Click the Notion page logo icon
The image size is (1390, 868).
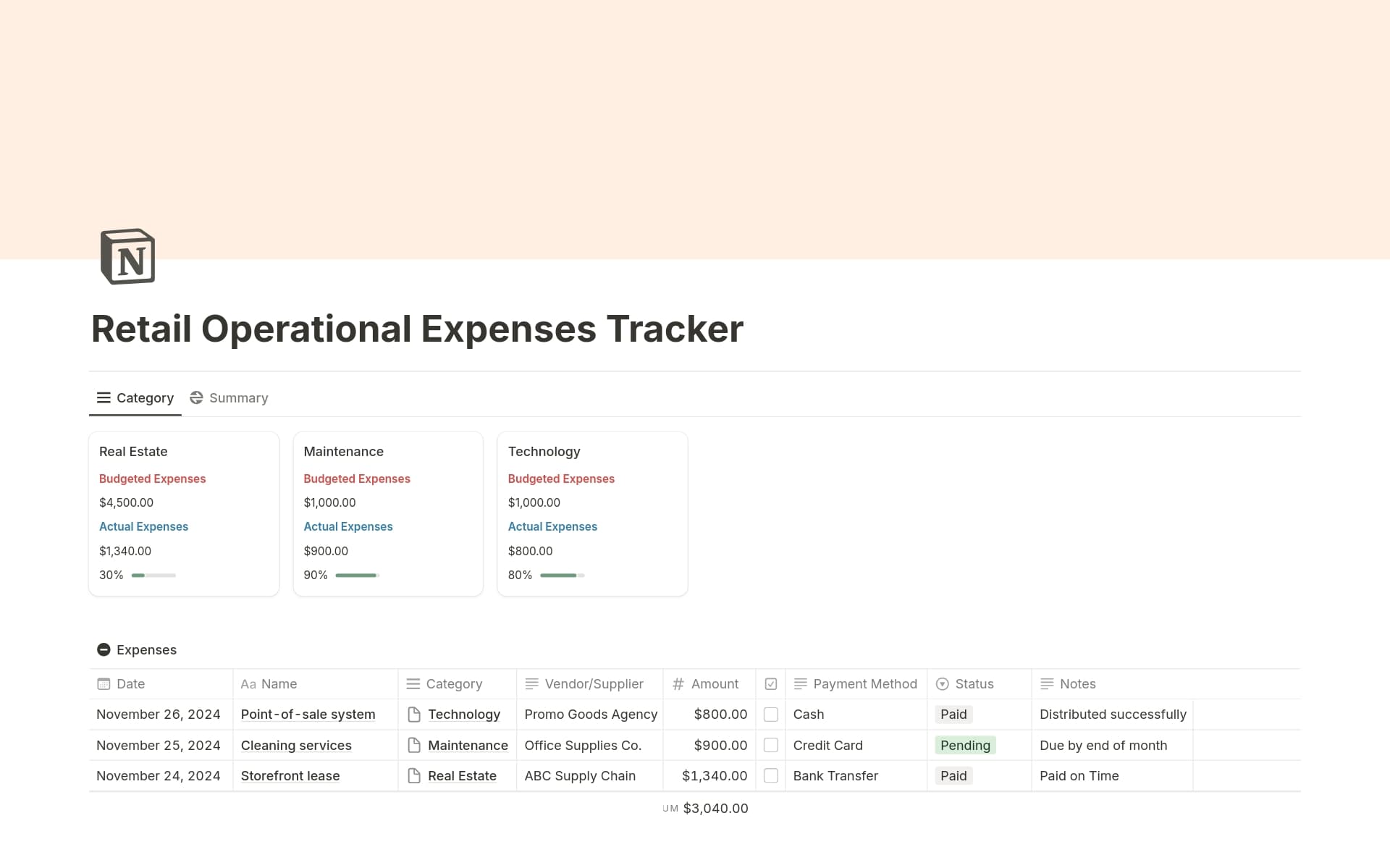(126, 256)
